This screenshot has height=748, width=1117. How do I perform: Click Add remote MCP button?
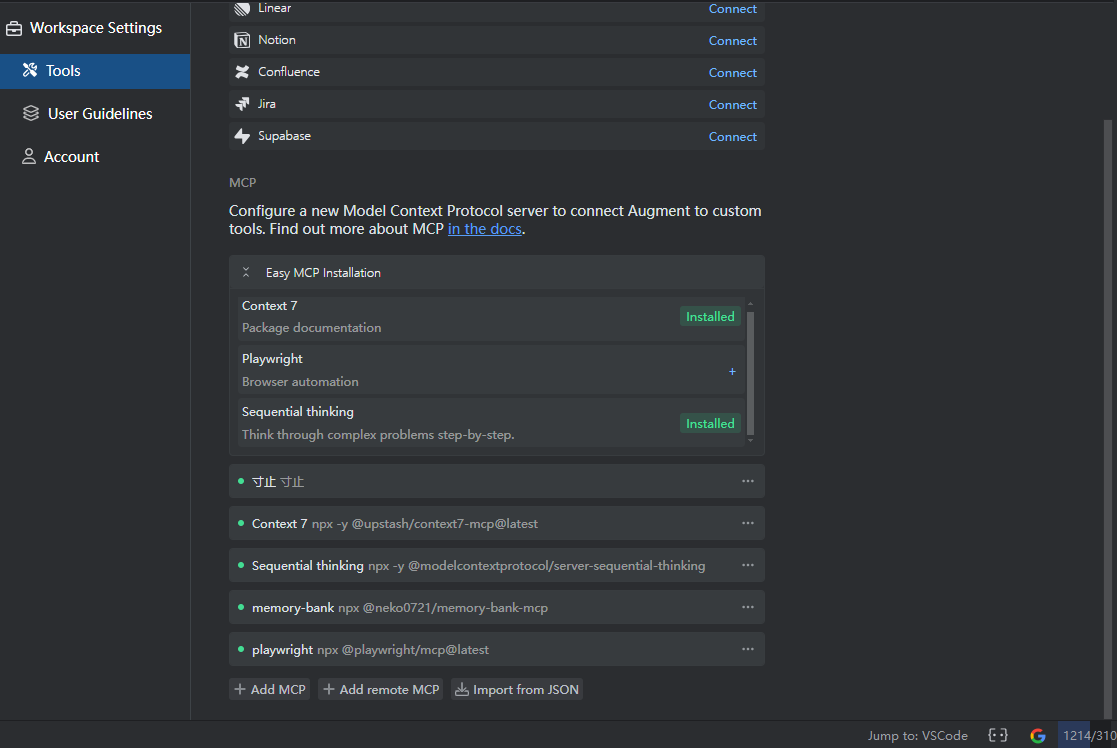(x=380, y=690)
